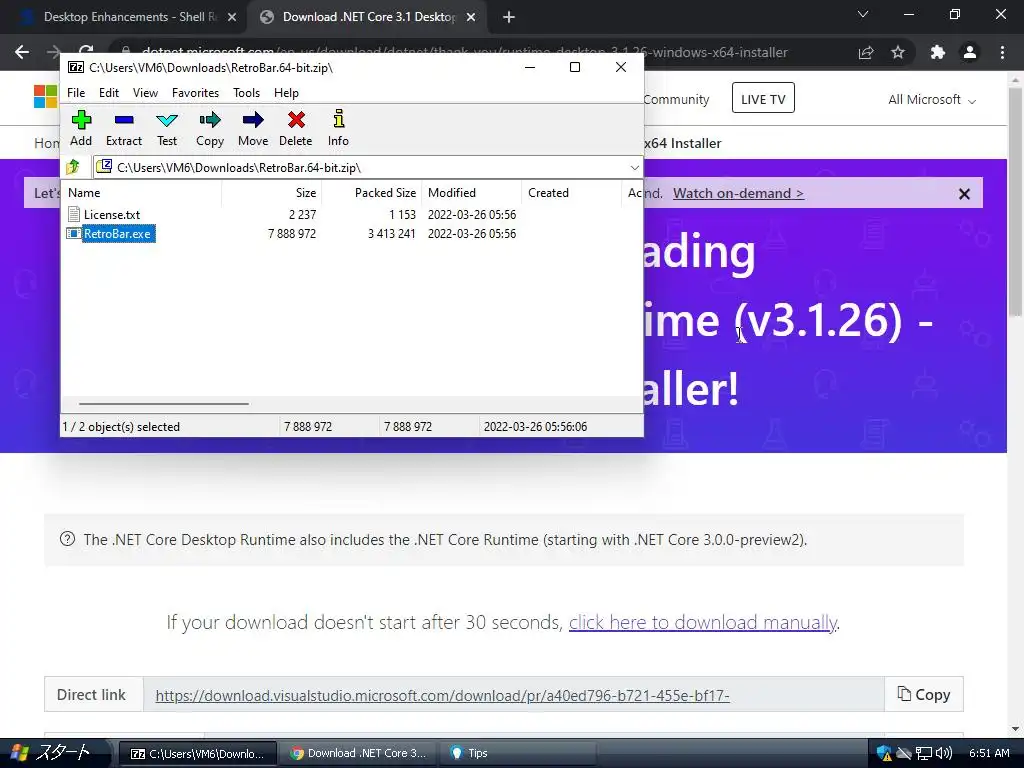Close the Desktop Enhancements tab

point(232,17)
